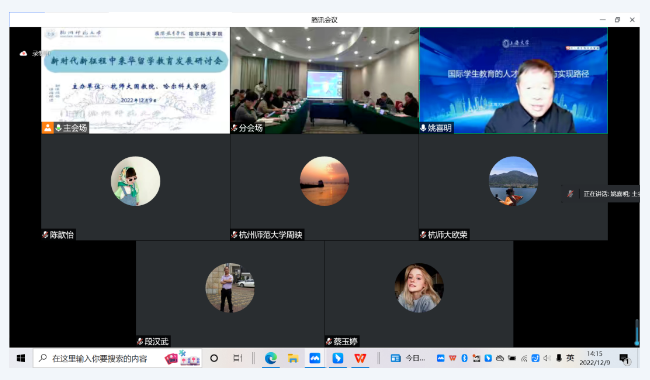
Task: Click the muted mic icon beside 杭师大欧荣
Action: [x=423, y=235]
